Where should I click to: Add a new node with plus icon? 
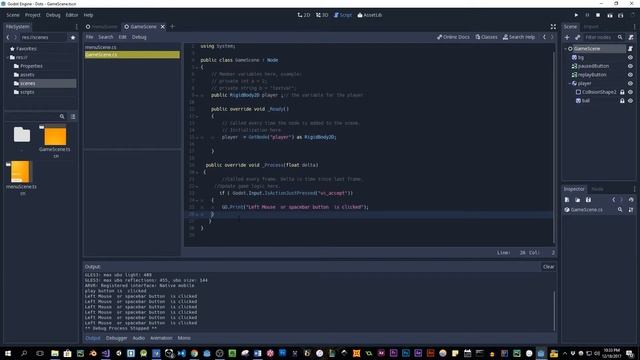tap(567, 37)
